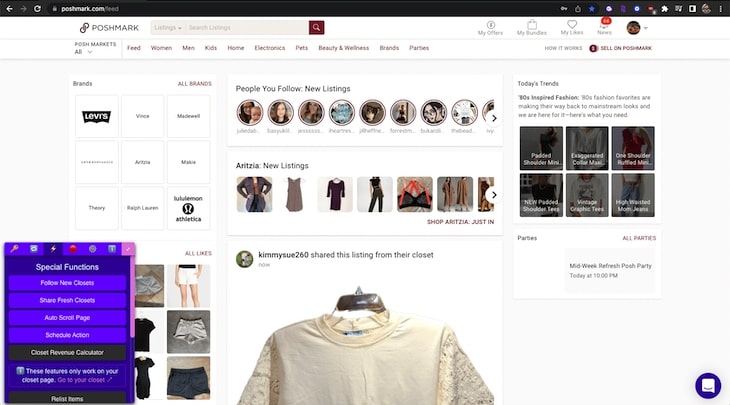The height and width of the screenshot is (405, 730).
Task: Click the extension panel purple scrollbar
Action: click(x=132, y=296)
